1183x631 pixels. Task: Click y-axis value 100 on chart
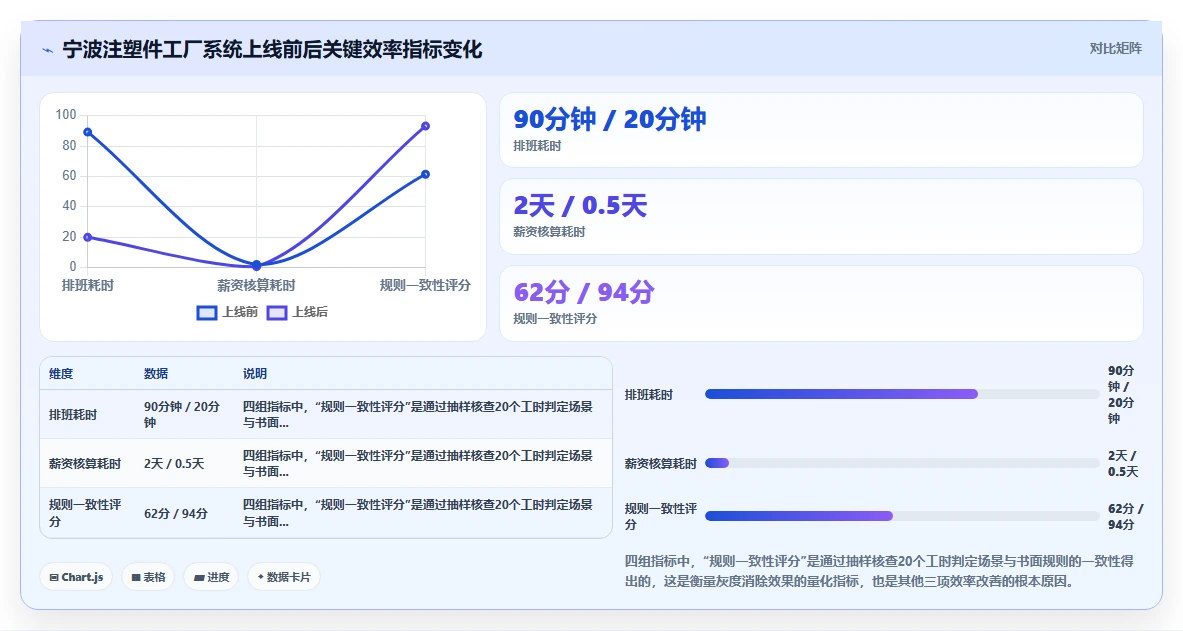pyautogui.click(x=66, y=115)
